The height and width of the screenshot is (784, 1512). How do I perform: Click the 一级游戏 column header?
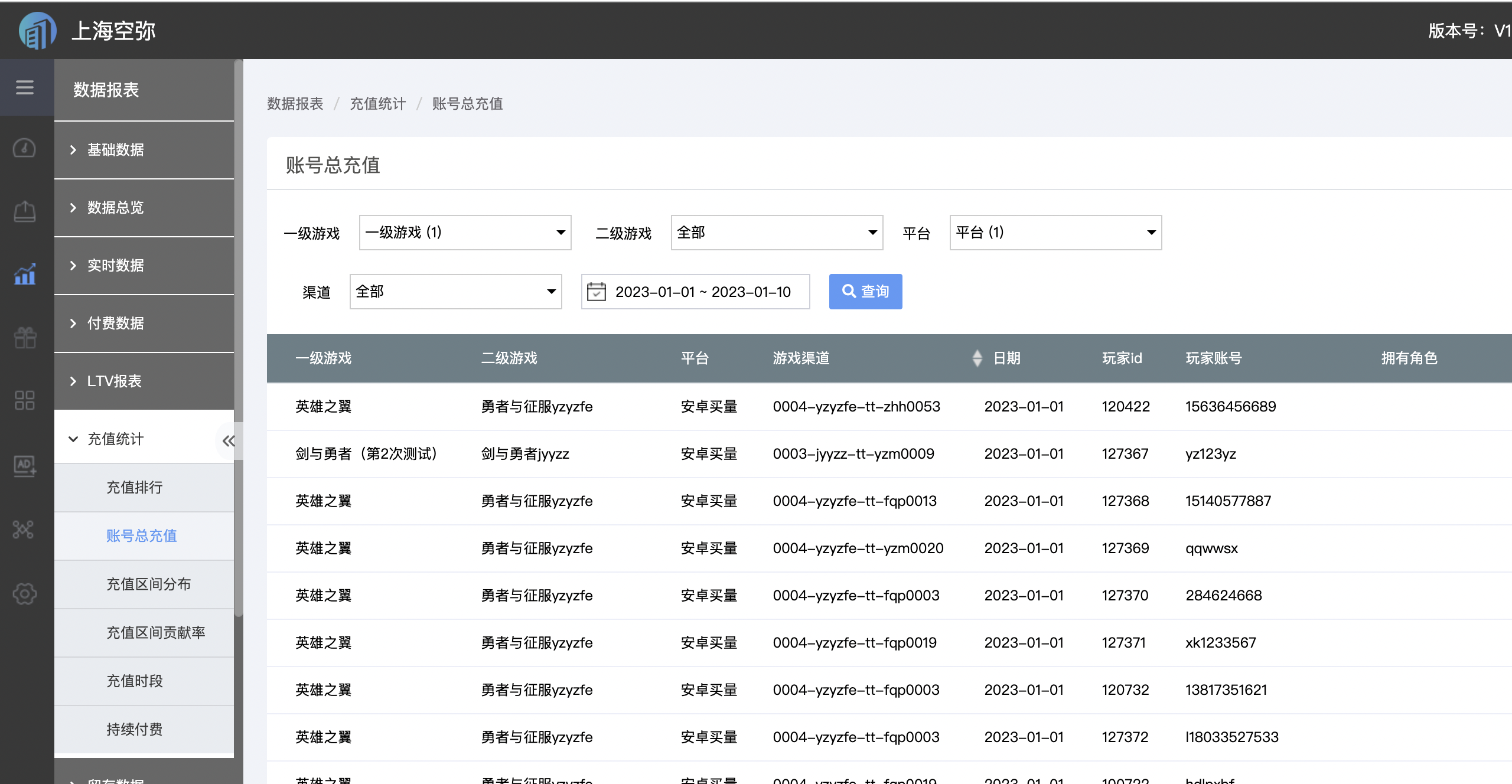(324, 358)
